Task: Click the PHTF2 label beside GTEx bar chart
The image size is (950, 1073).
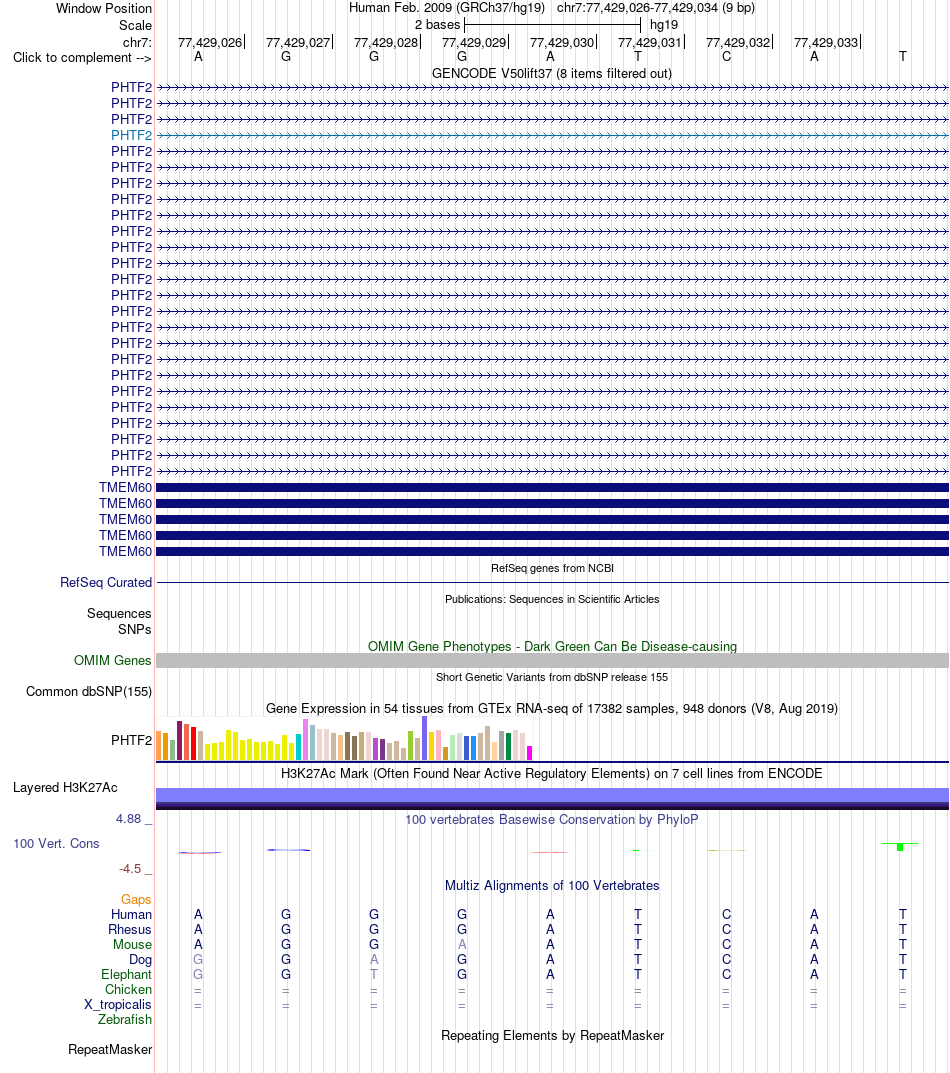Action: tap(131, 740)
